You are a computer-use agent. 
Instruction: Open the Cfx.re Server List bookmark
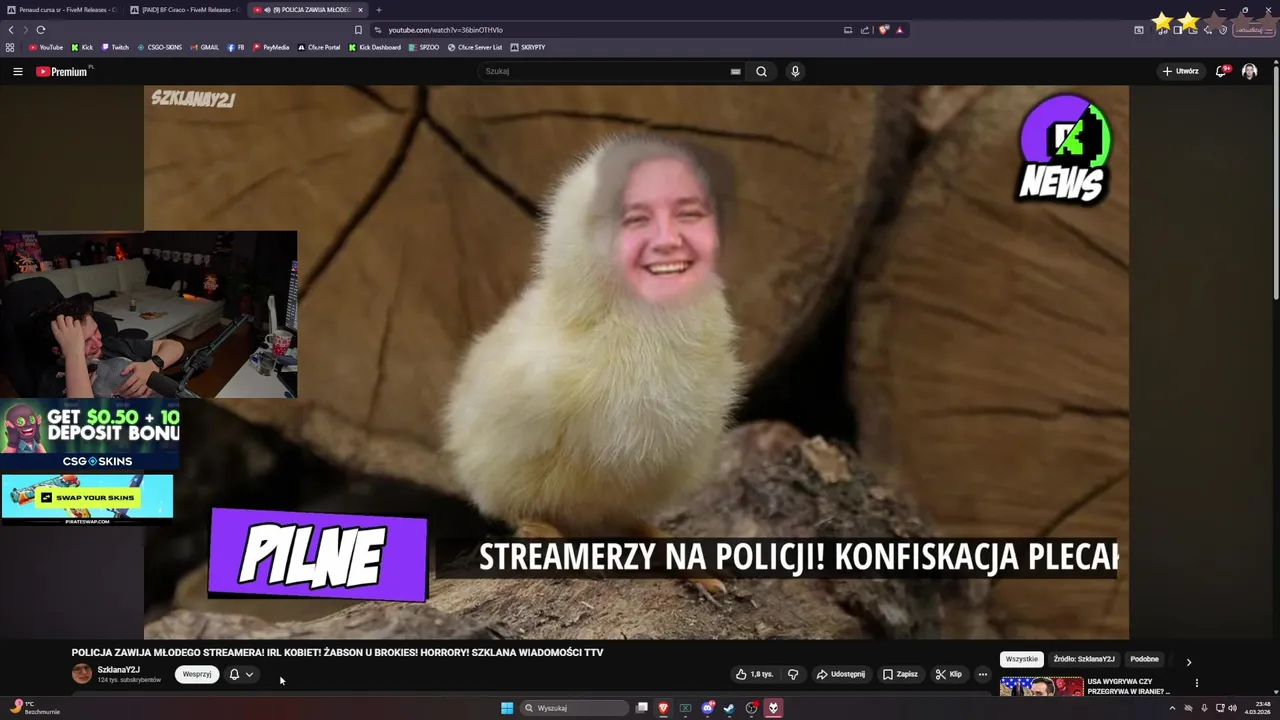click(475, 47)
